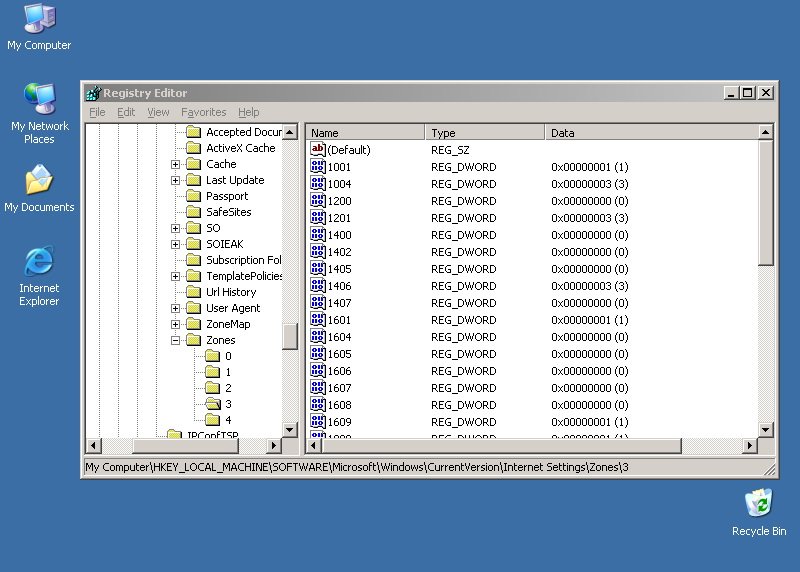Select the value named 1607
Image resolution: width=800 pixels, height=572 pixels.
[x=339, y=388]
